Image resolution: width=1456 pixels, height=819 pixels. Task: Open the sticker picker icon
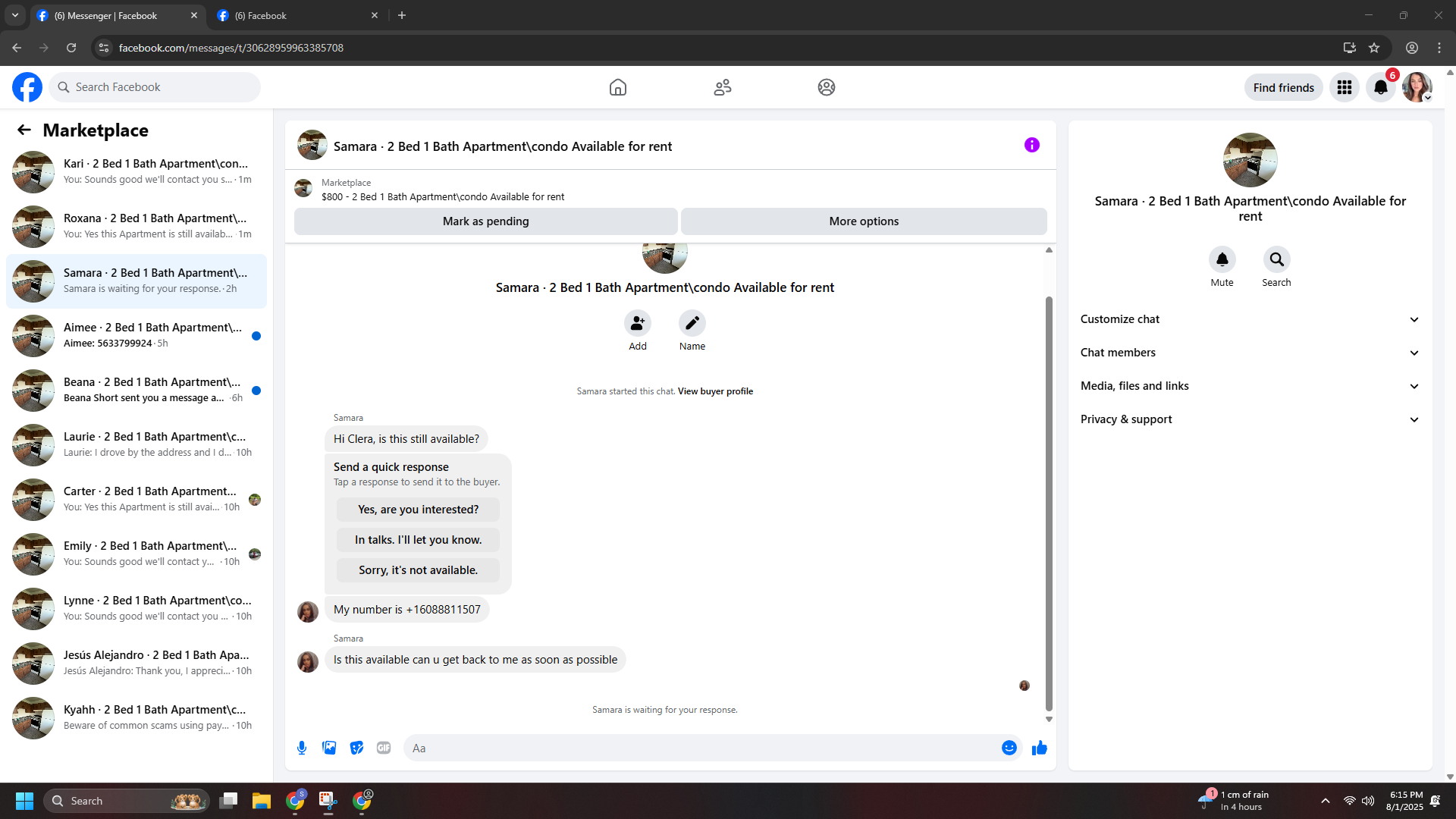tap(356, 748)
